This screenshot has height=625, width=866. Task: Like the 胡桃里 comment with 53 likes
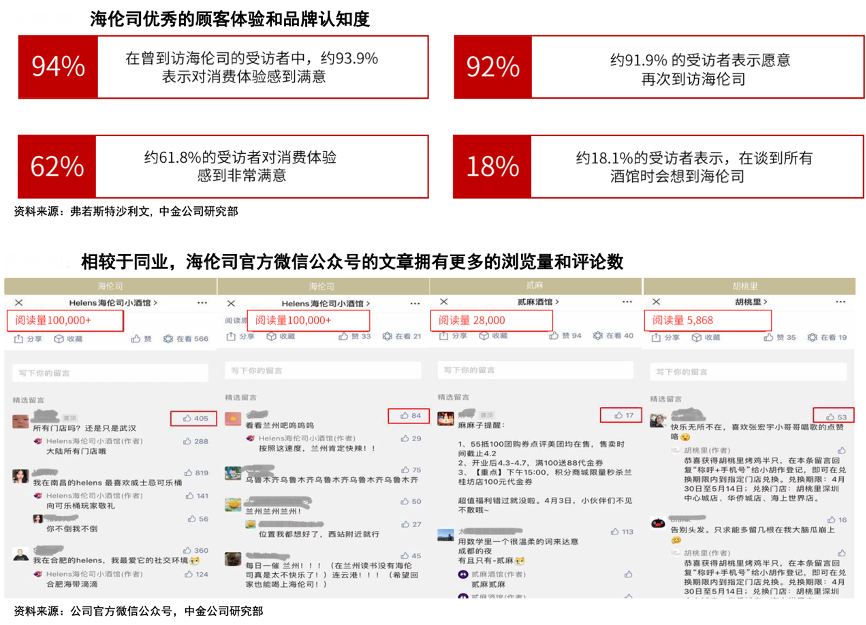pyautogui.click(x=829, y=416)
